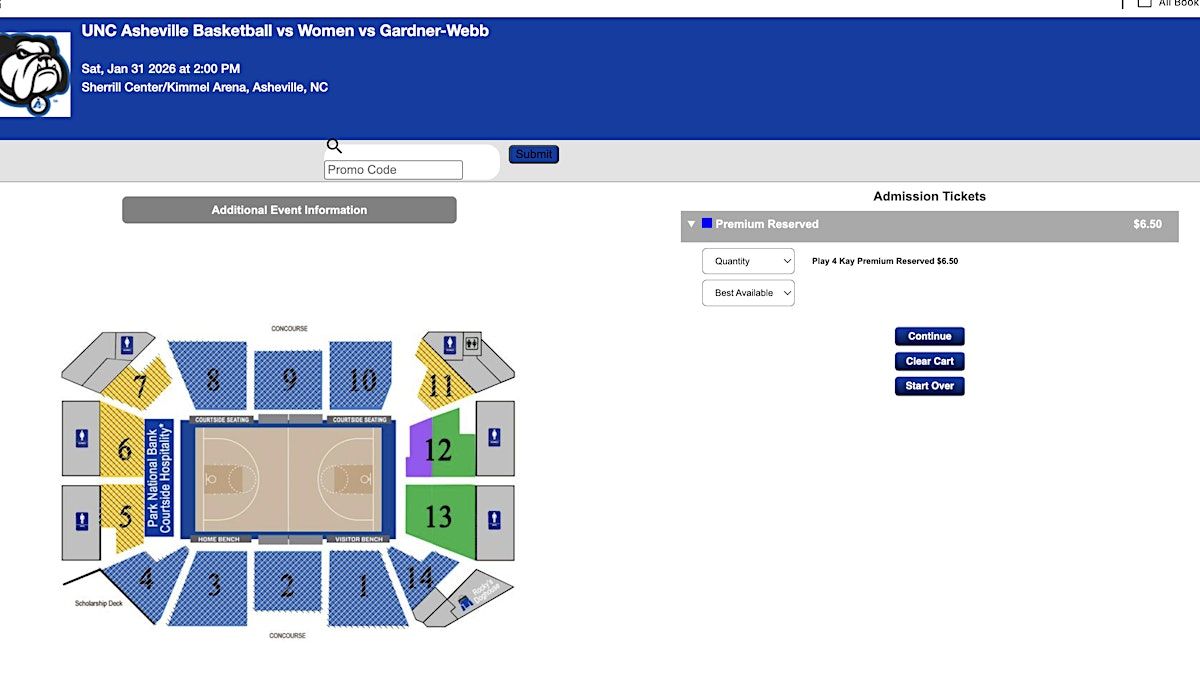Click the restroom icon right of section 12

[494, 438]
